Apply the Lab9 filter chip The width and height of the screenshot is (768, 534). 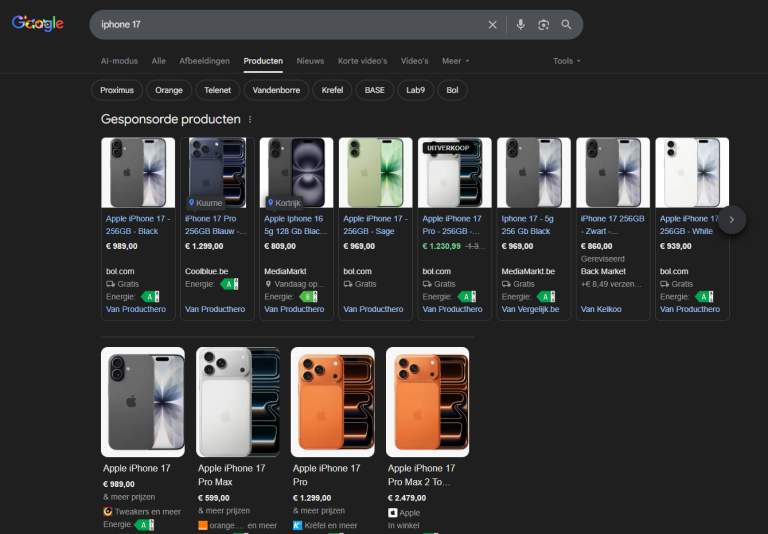pos(415,90)
